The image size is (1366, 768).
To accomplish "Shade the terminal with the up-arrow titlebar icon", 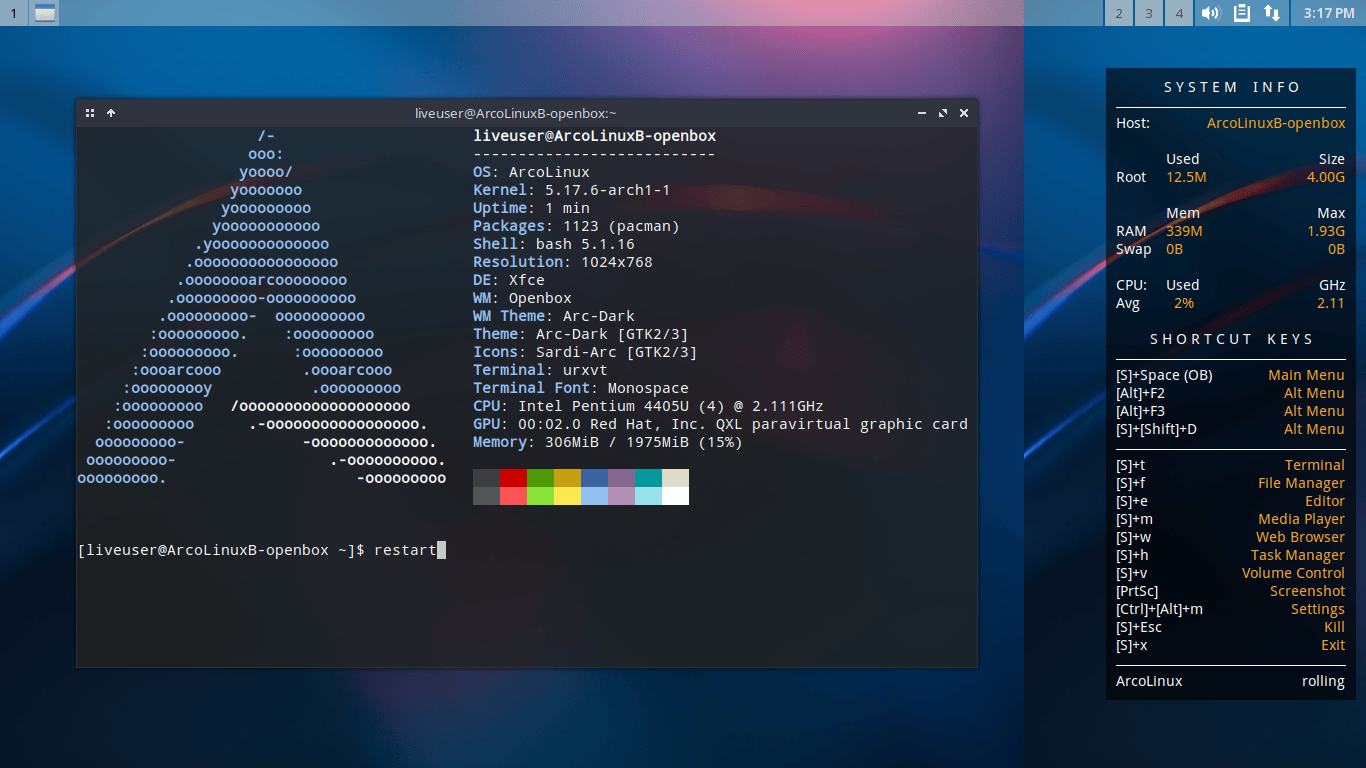I will click(x=110, y=113).
